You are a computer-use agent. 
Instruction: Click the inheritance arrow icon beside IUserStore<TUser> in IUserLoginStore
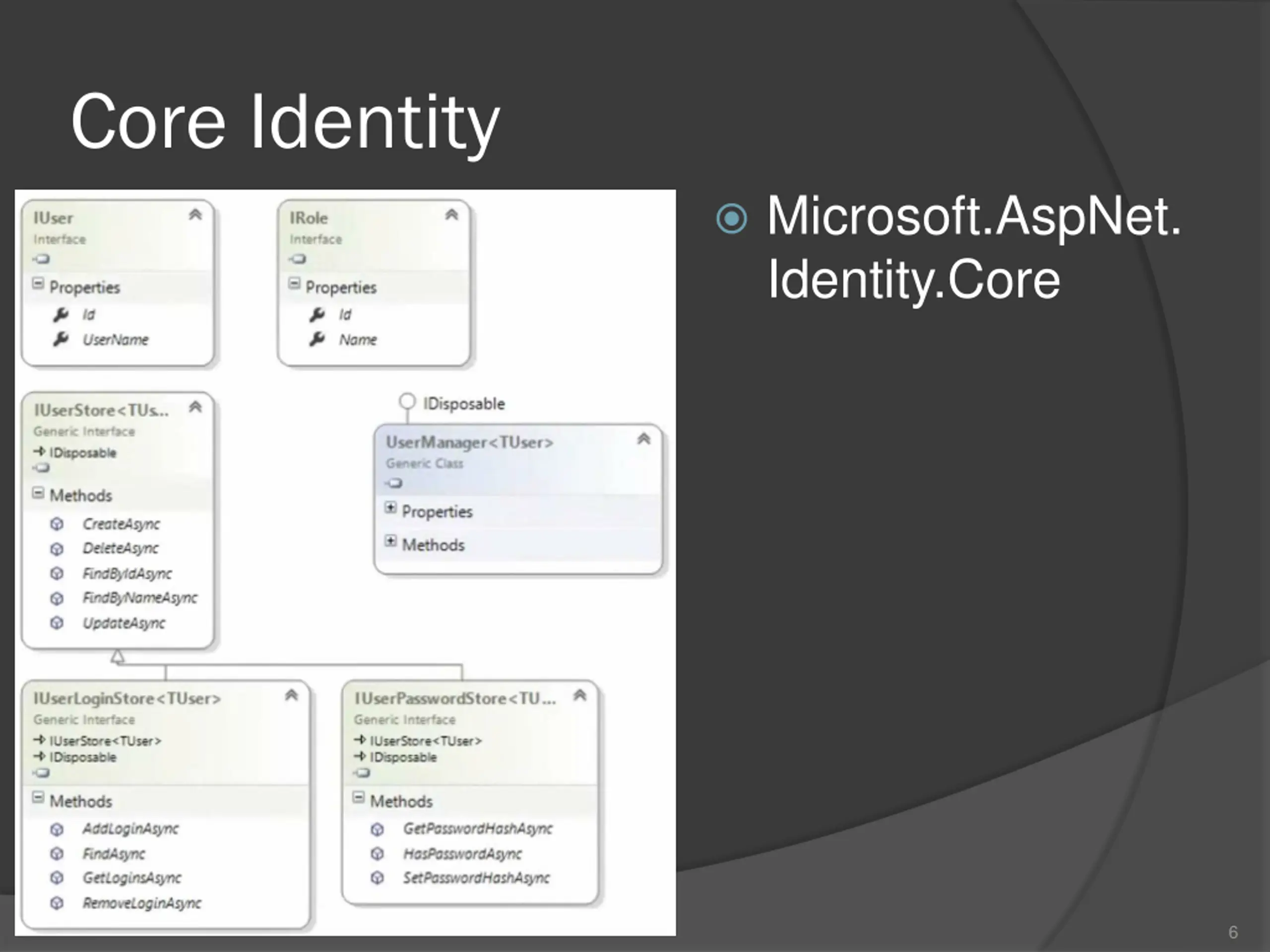(39, 740)
